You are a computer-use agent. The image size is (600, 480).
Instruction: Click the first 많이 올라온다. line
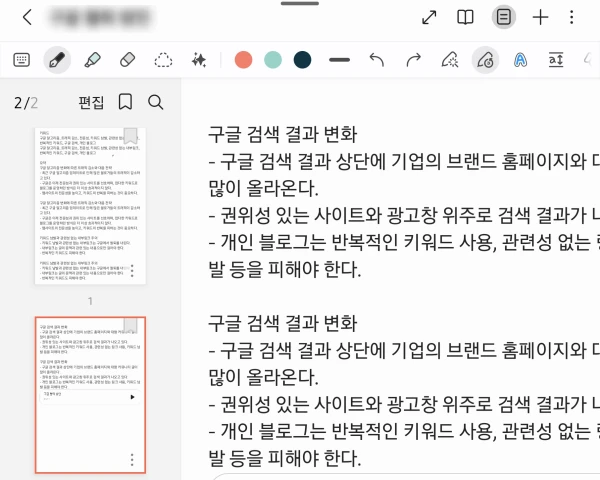pos(263,188)
